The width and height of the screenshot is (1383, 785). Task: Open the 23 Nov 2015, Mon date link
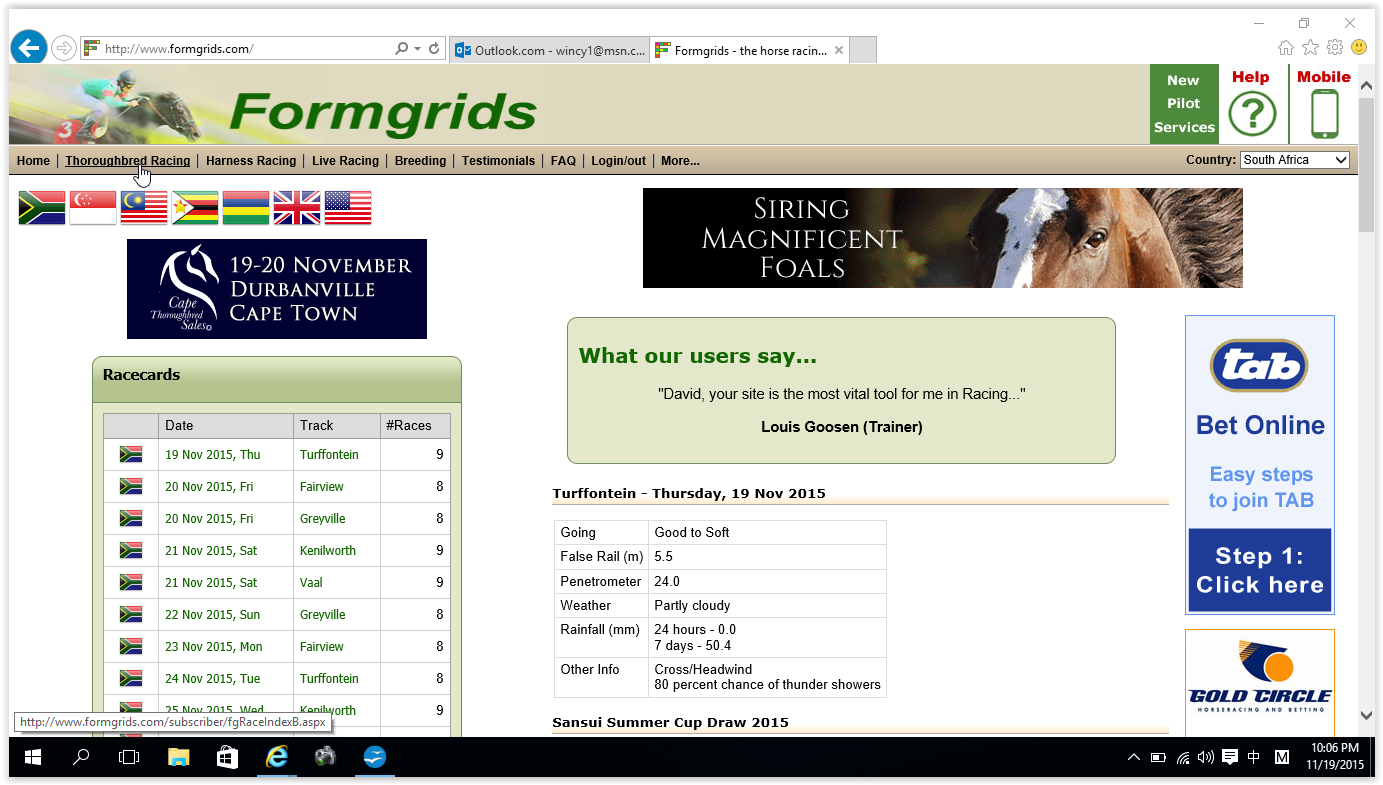click(x=214, y=646)
